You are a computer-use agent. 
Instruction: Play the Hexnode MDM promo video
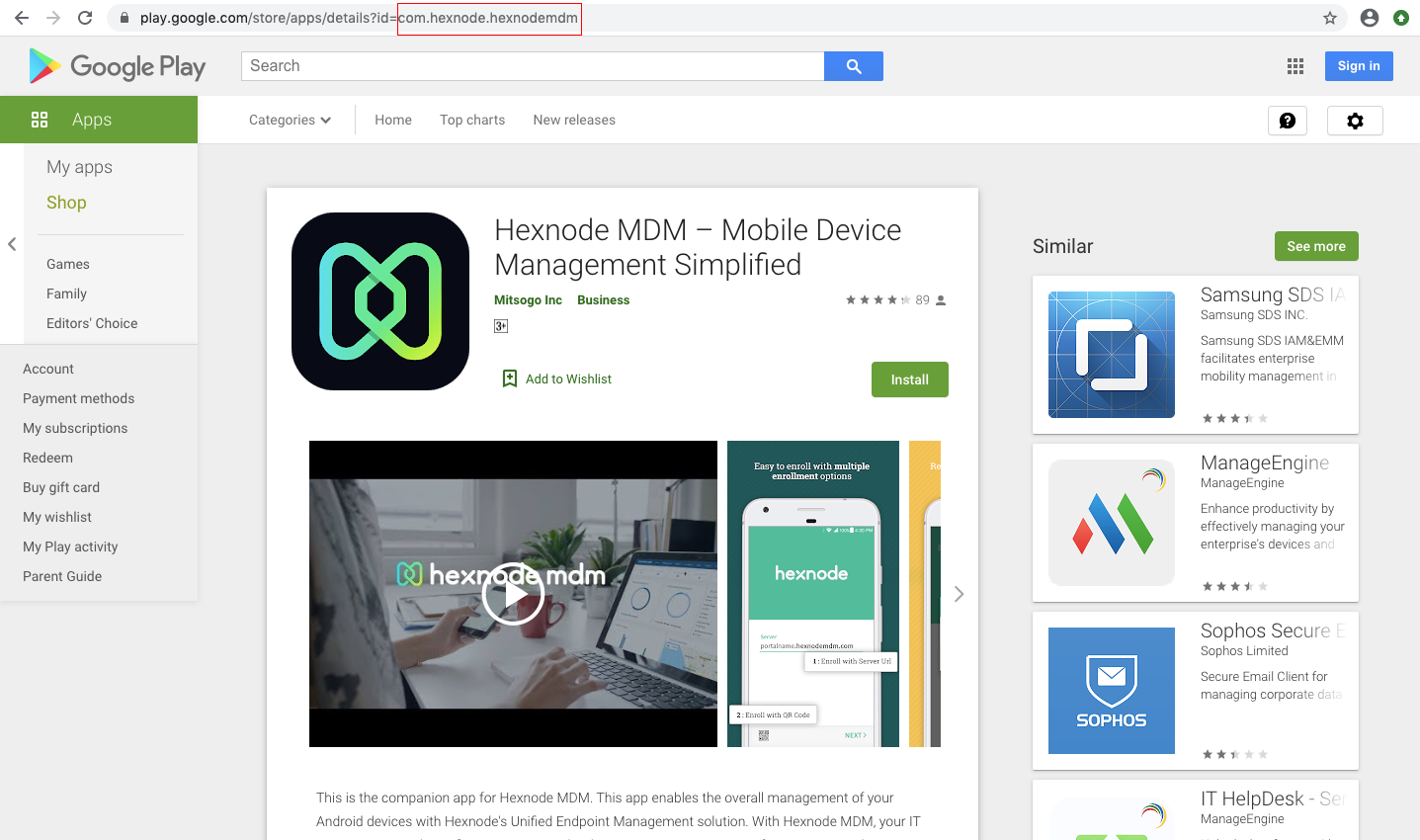click(513, 594)
